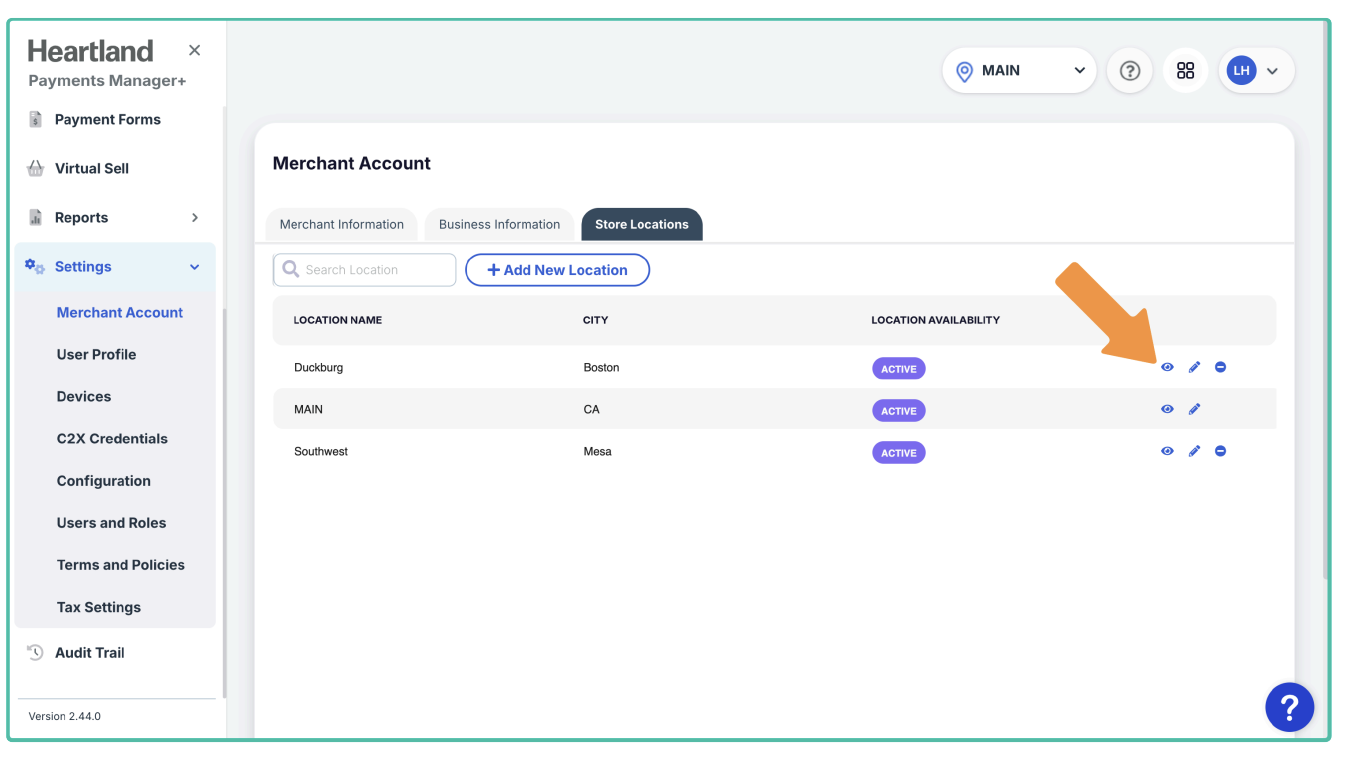
Task: Expand the LH user profile menu
Action: click(x=1255, y=71)
